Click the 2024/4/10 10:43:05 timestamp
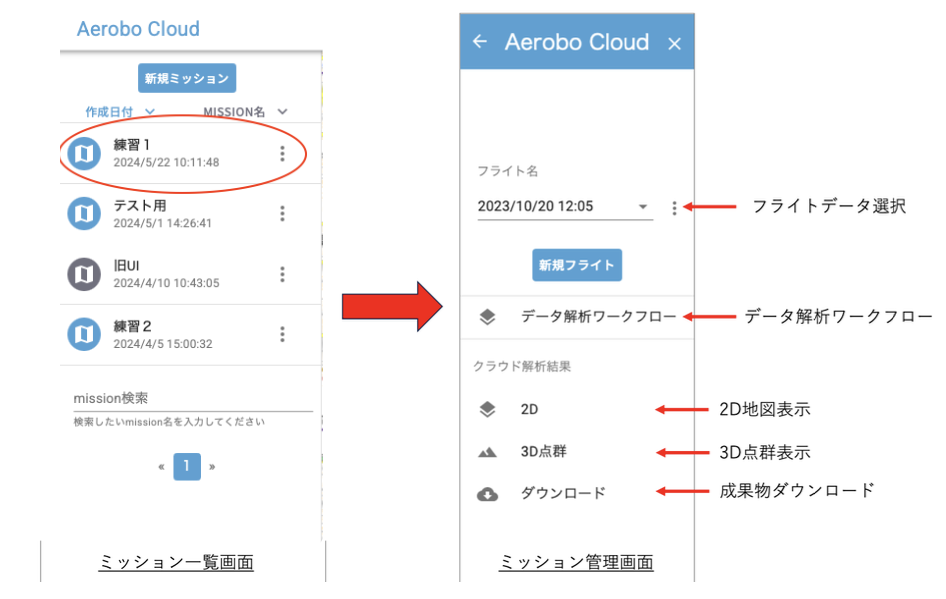946x599 pixels. click(167, 283)
